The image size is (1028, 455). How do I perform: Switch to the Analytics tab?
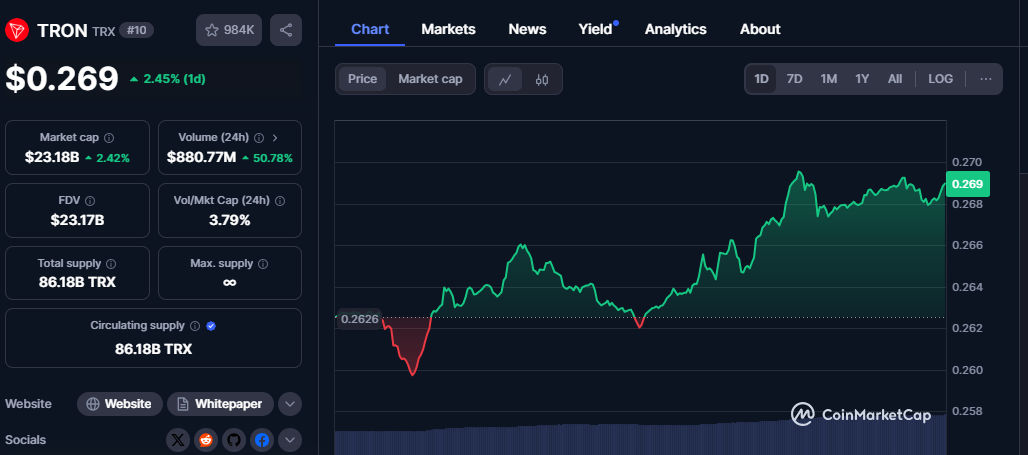(x=675, y=30)
